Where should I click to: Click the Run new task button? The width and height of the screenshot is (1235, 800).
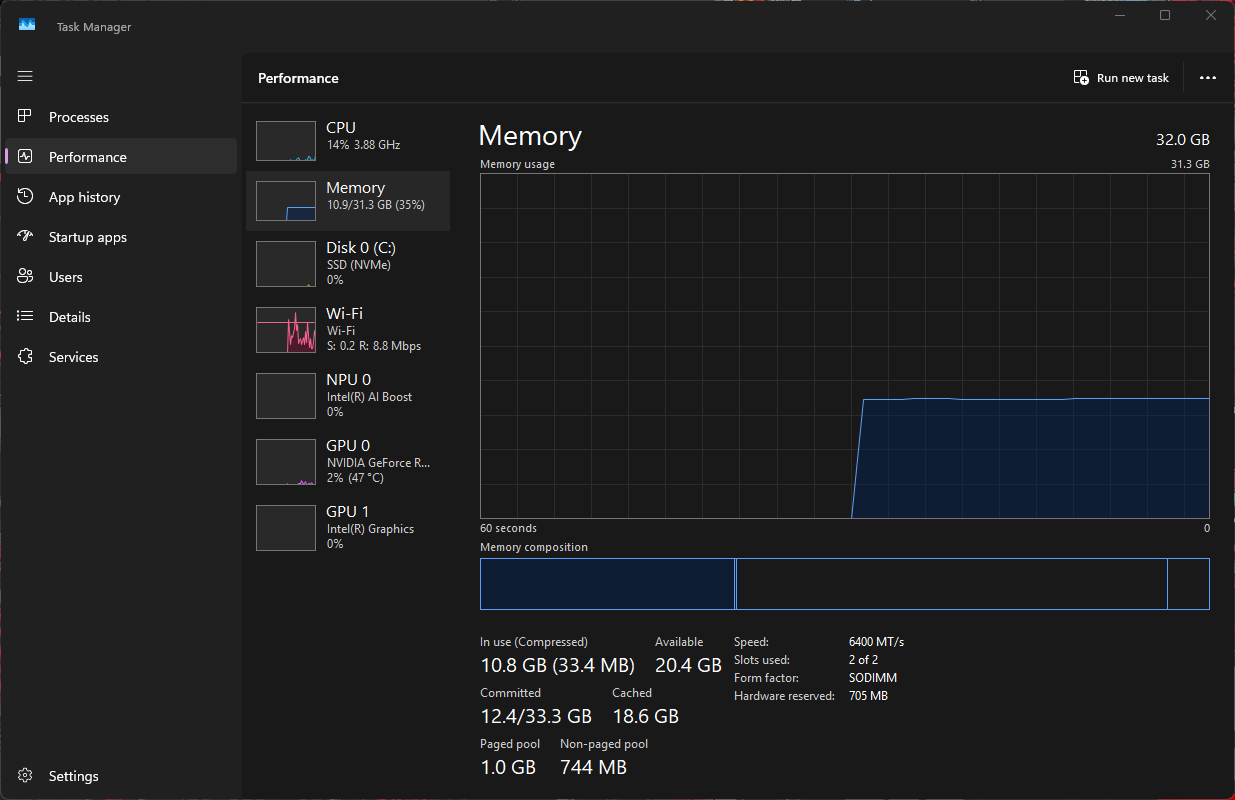tap(1121, 78)
